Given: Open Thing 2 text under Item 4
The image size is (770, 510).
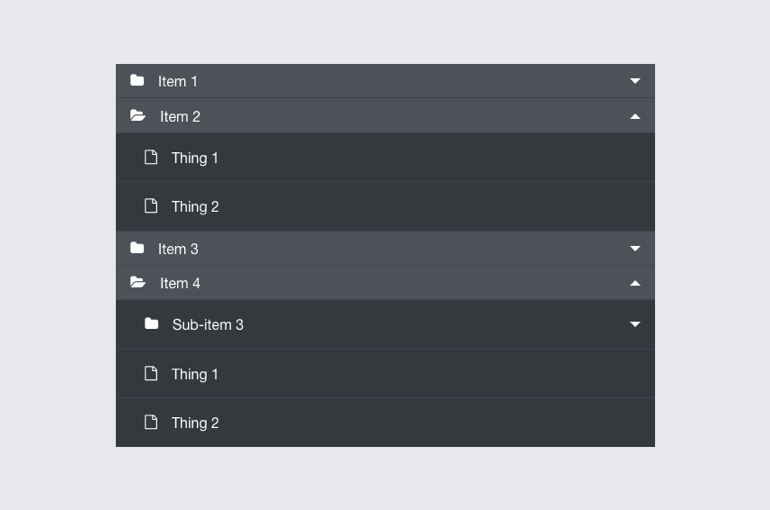Looking at the screenshot, I should (195, 423).
